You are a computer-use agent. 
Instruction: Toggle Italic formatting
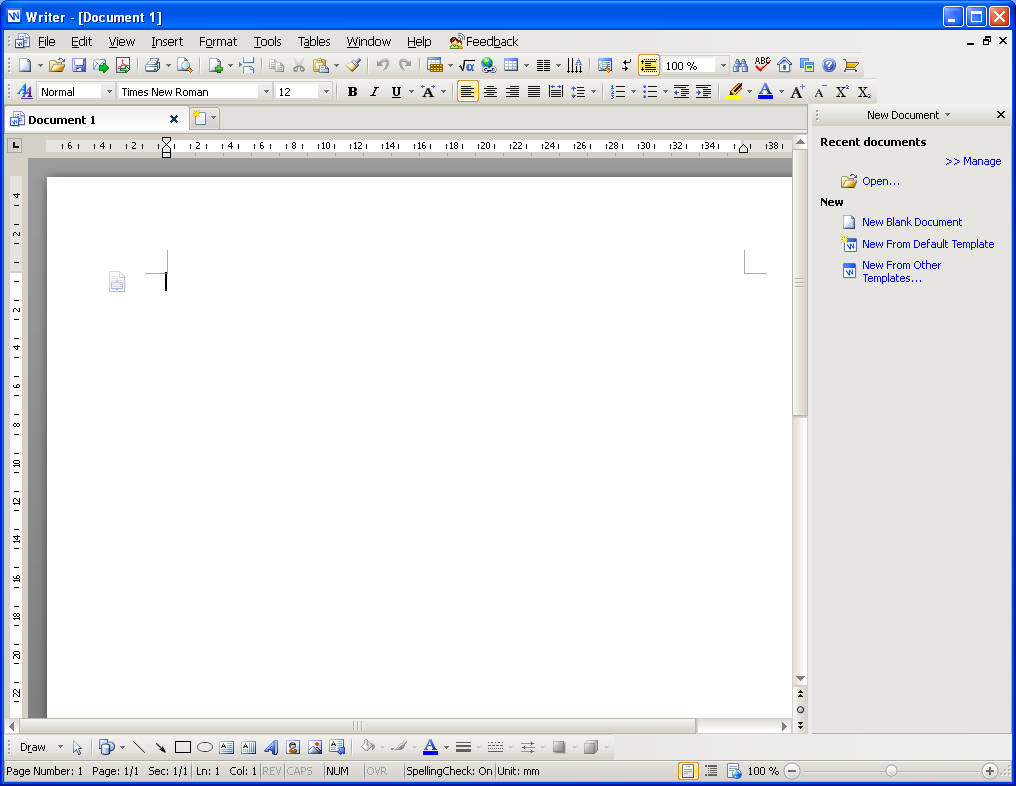coord(374,92)
